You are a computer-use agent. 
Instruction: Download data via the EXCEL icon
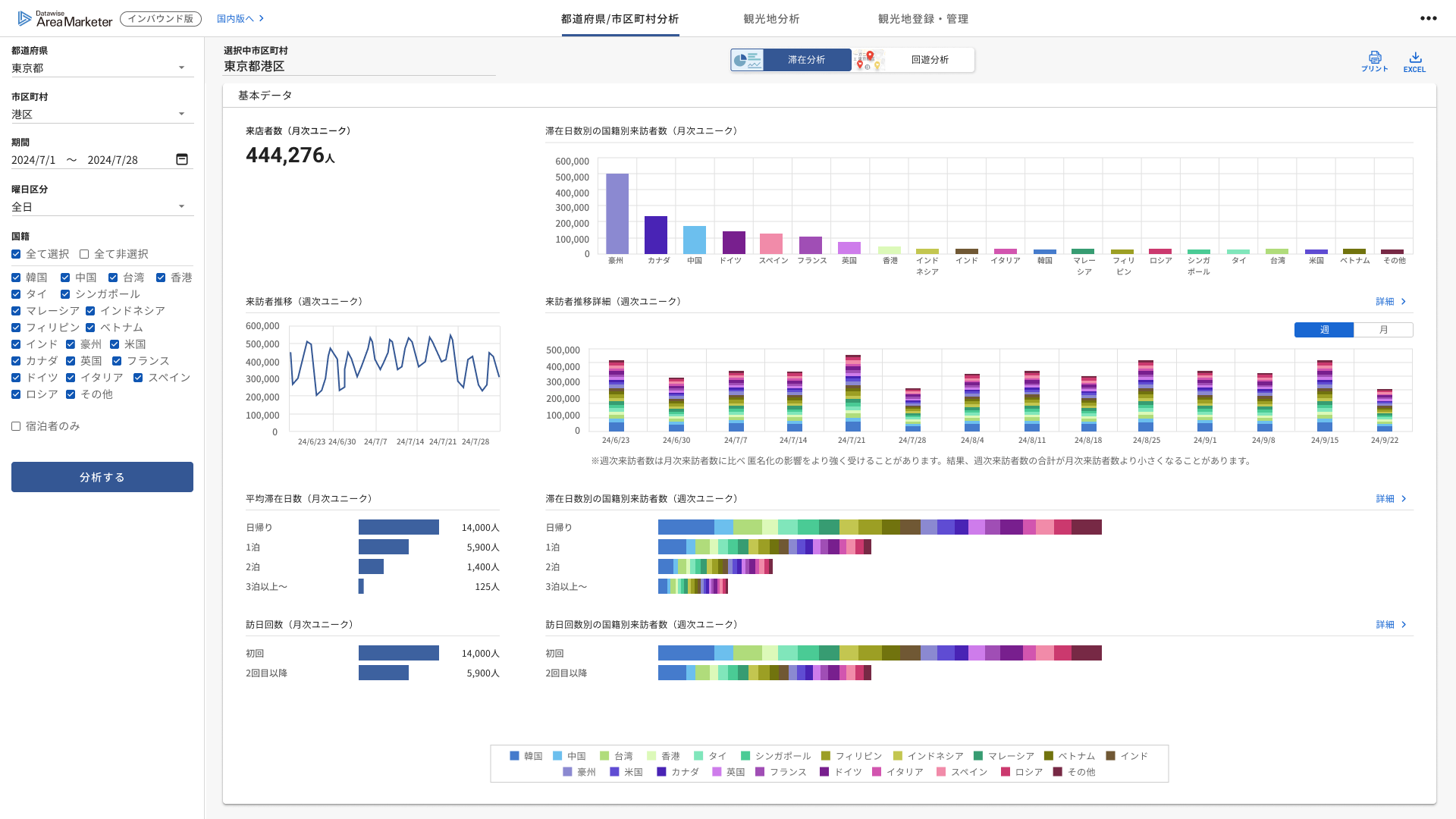click(x=1414, y=61)
